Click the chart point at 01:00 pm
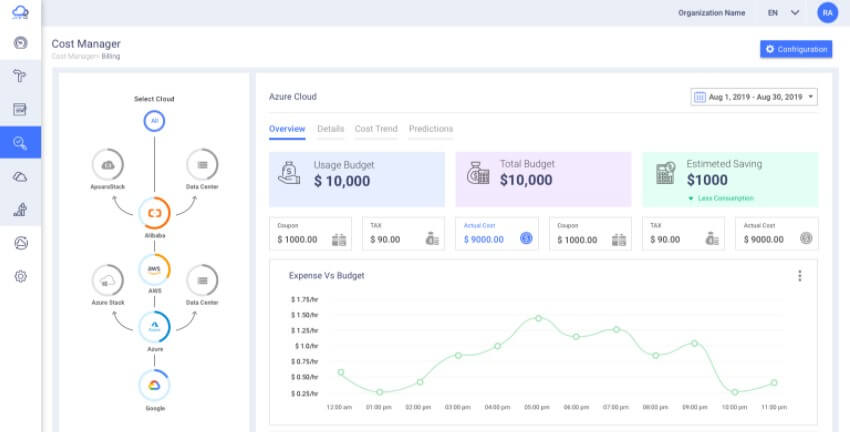This screenshot has width=850, height=432. [x=379, y=392]
